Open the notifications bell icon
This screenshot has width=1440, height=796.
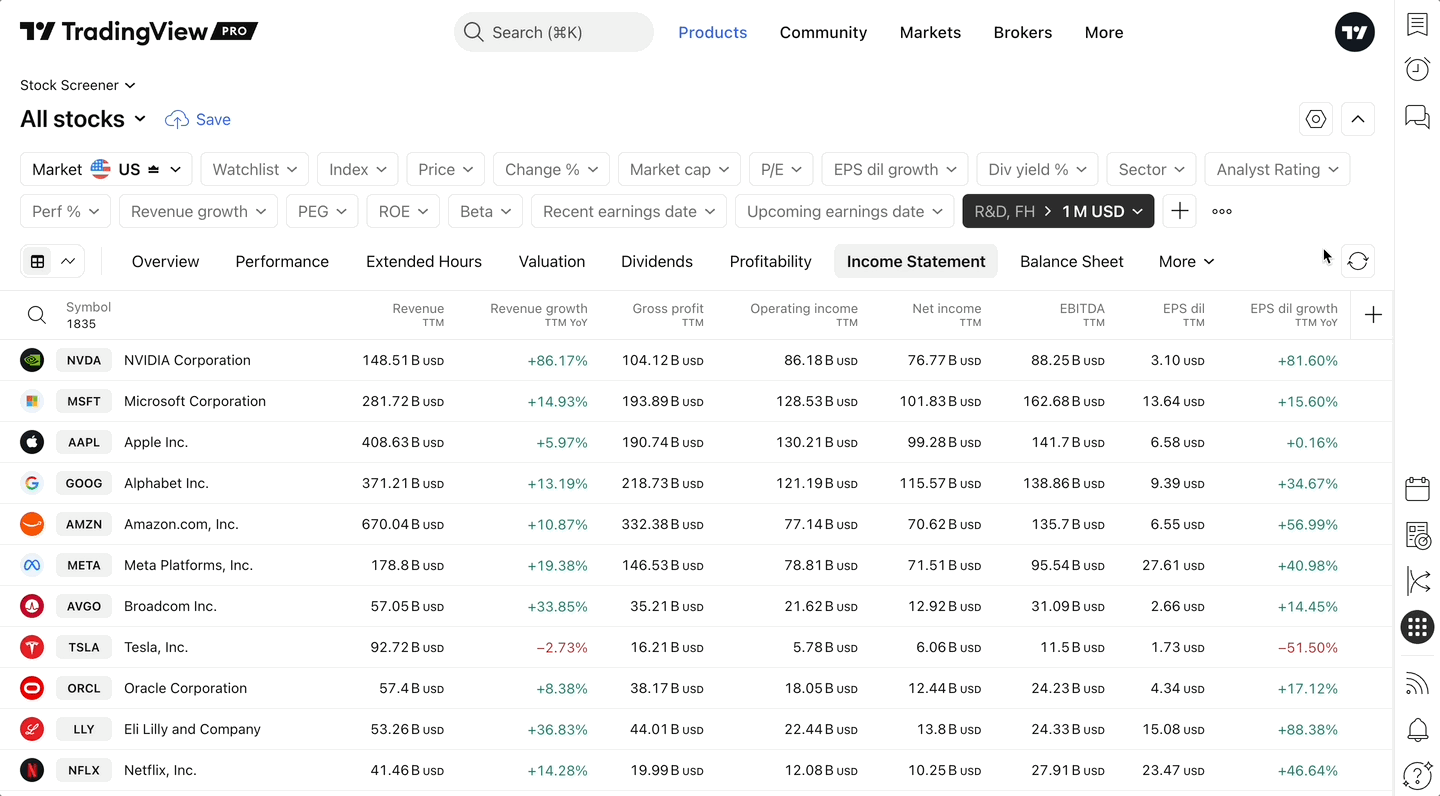tap(1417, 730)
